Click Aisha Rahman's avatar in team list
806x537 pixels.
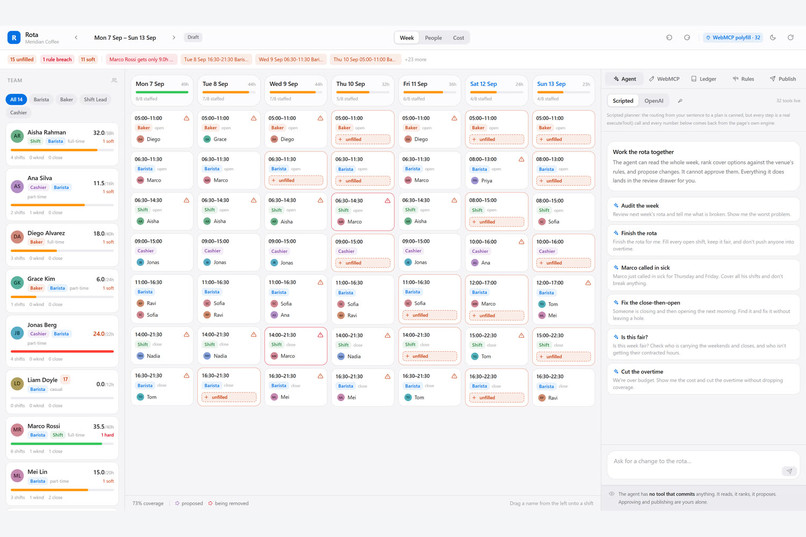point(17,136)
